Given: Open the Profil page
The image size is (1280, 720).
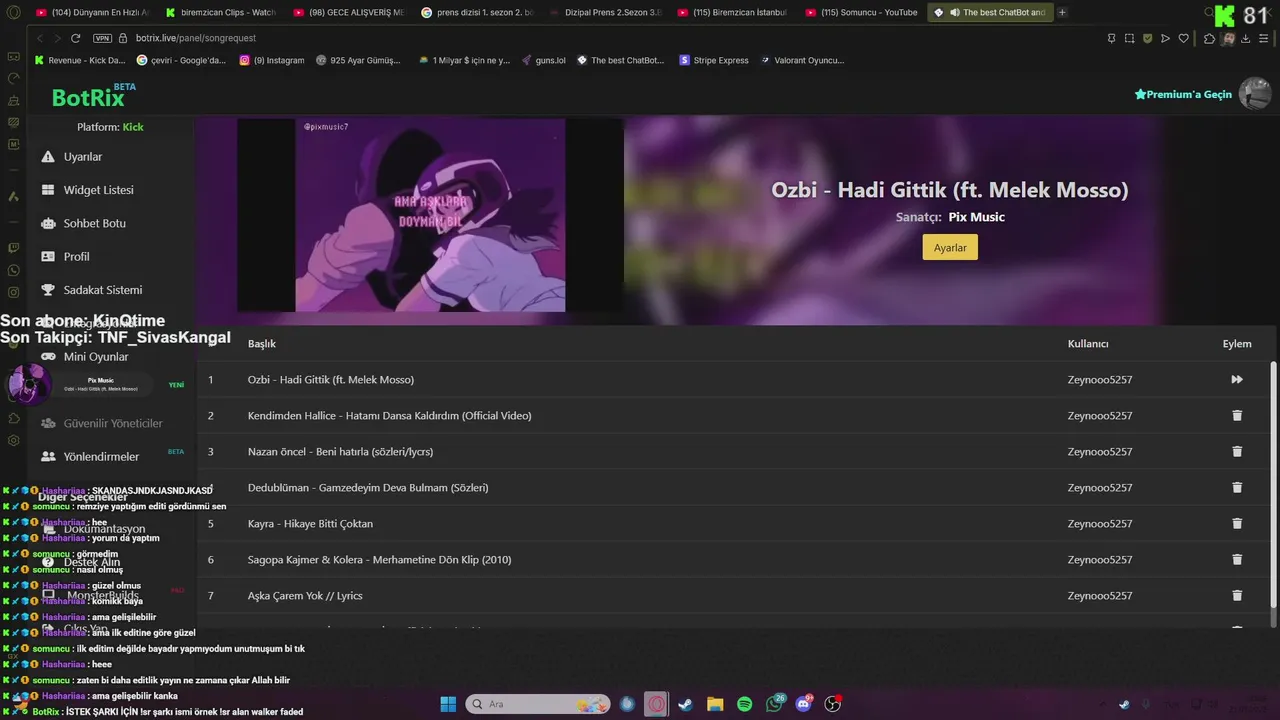Looking at the screenshot, I should click(x=76, y=256).
